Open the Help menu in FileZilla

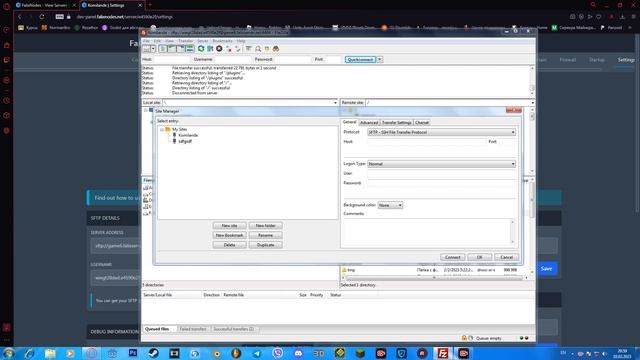pyautogui.click(x=241, y=41)
